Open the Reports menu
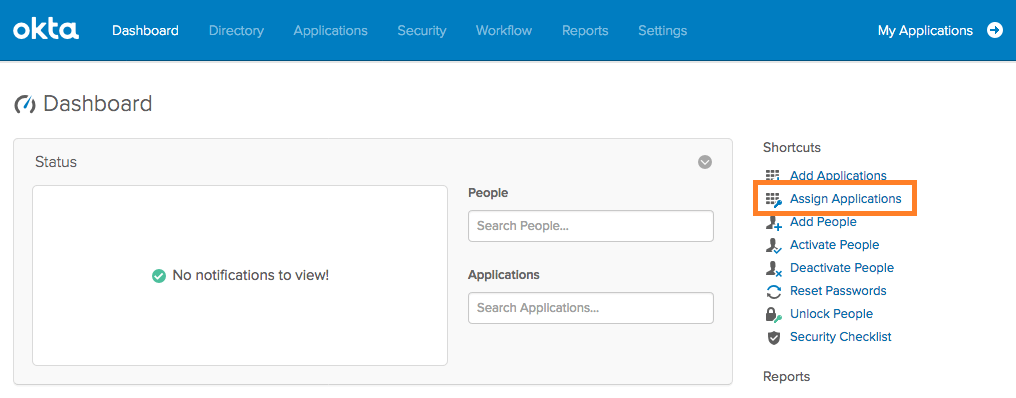 click(x=585, y=30)
